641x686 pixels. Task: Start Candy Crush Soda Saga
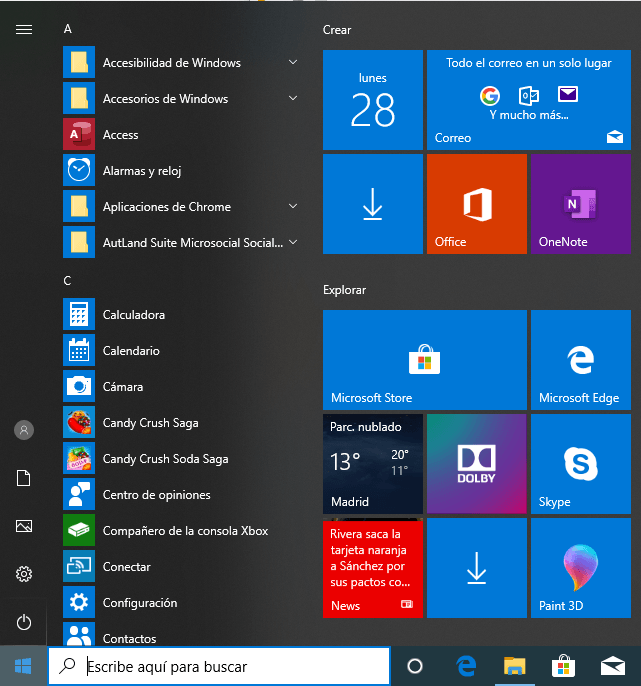tap(182, 458)
